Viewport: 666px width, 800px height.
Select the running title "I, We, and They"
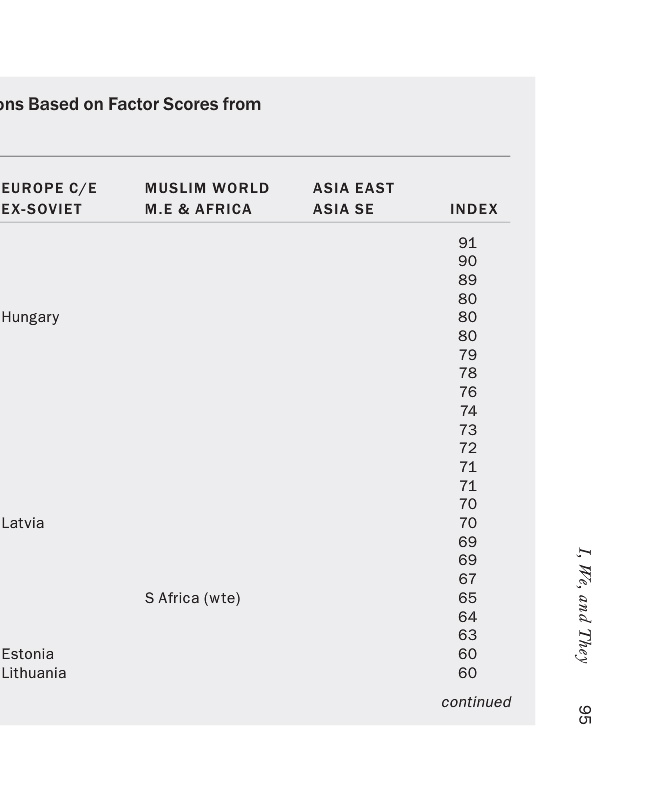point(585,605)
